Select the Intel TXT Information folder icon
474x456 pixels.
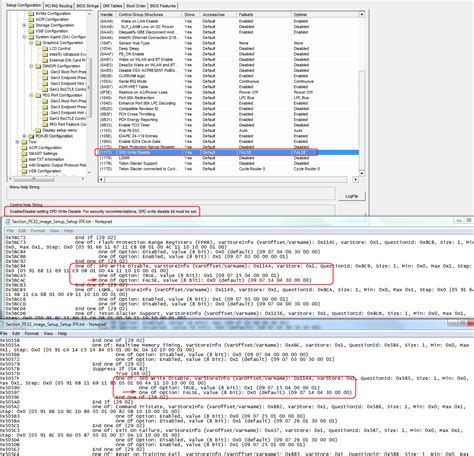point(24,159)
